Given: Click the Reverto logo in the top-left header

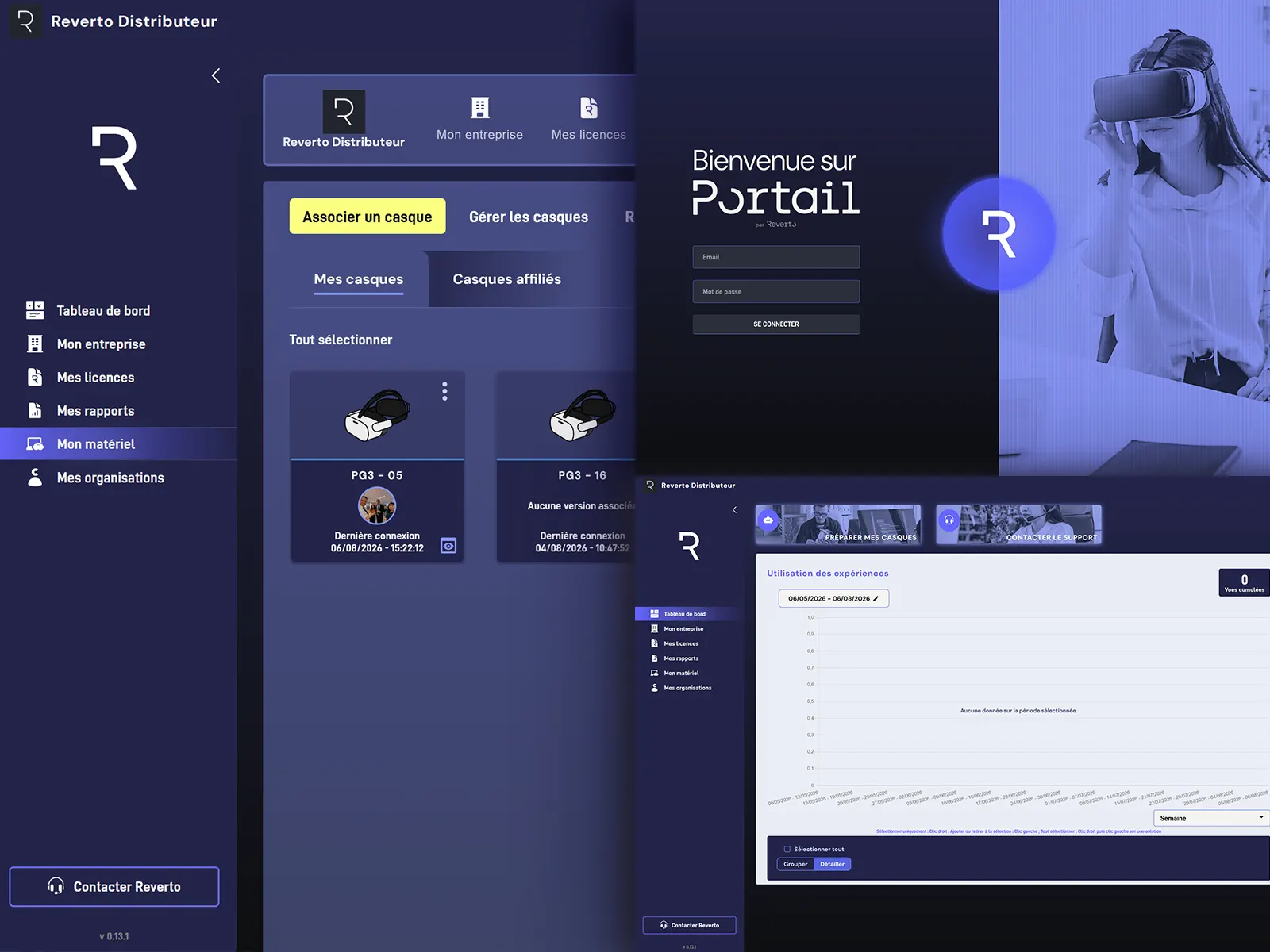Looking at the screenshot, I should point(25,21).
